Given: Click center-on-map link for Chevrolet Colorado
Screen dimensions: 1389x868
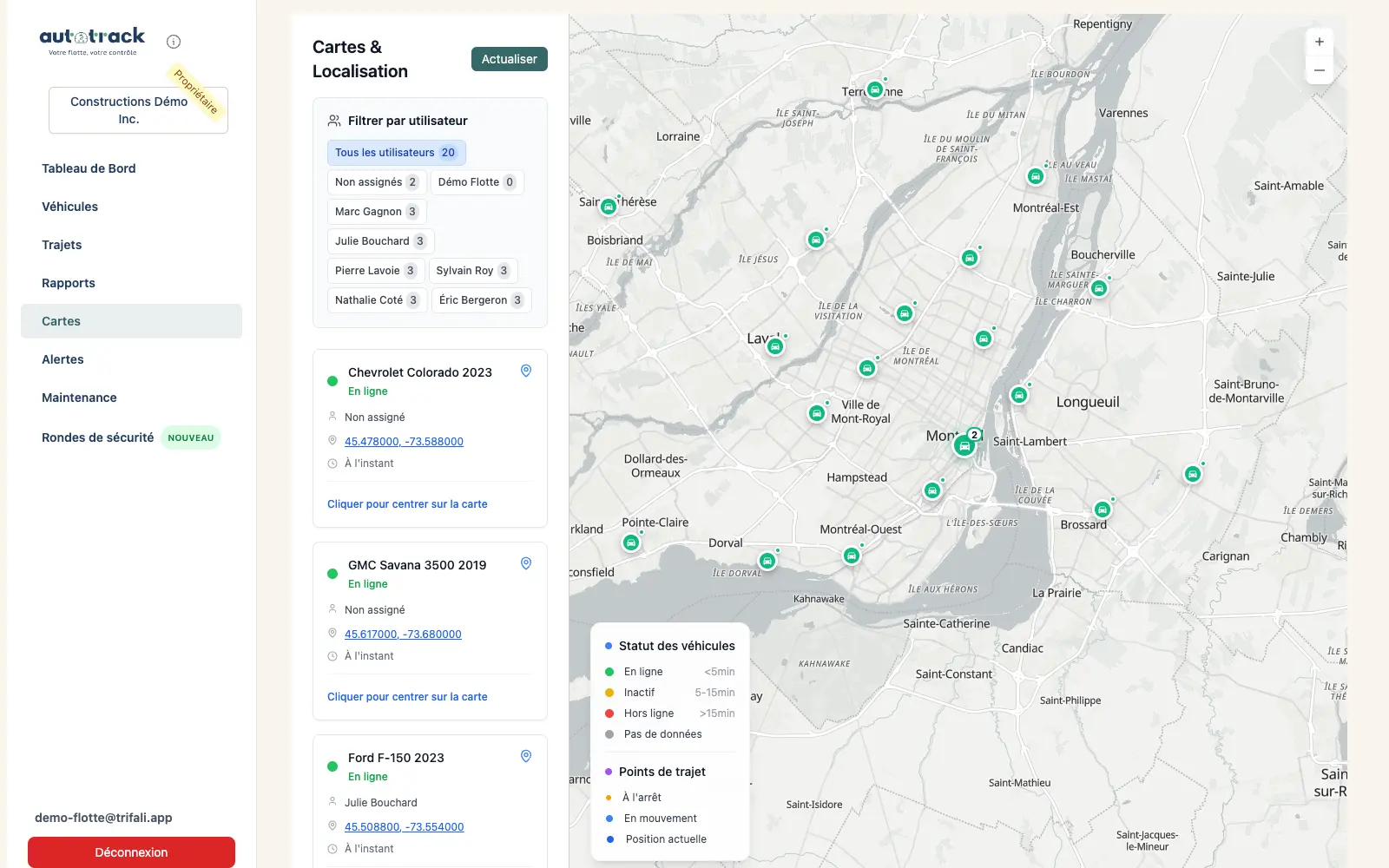Looking at the screenshot, I should coord(407,503).
